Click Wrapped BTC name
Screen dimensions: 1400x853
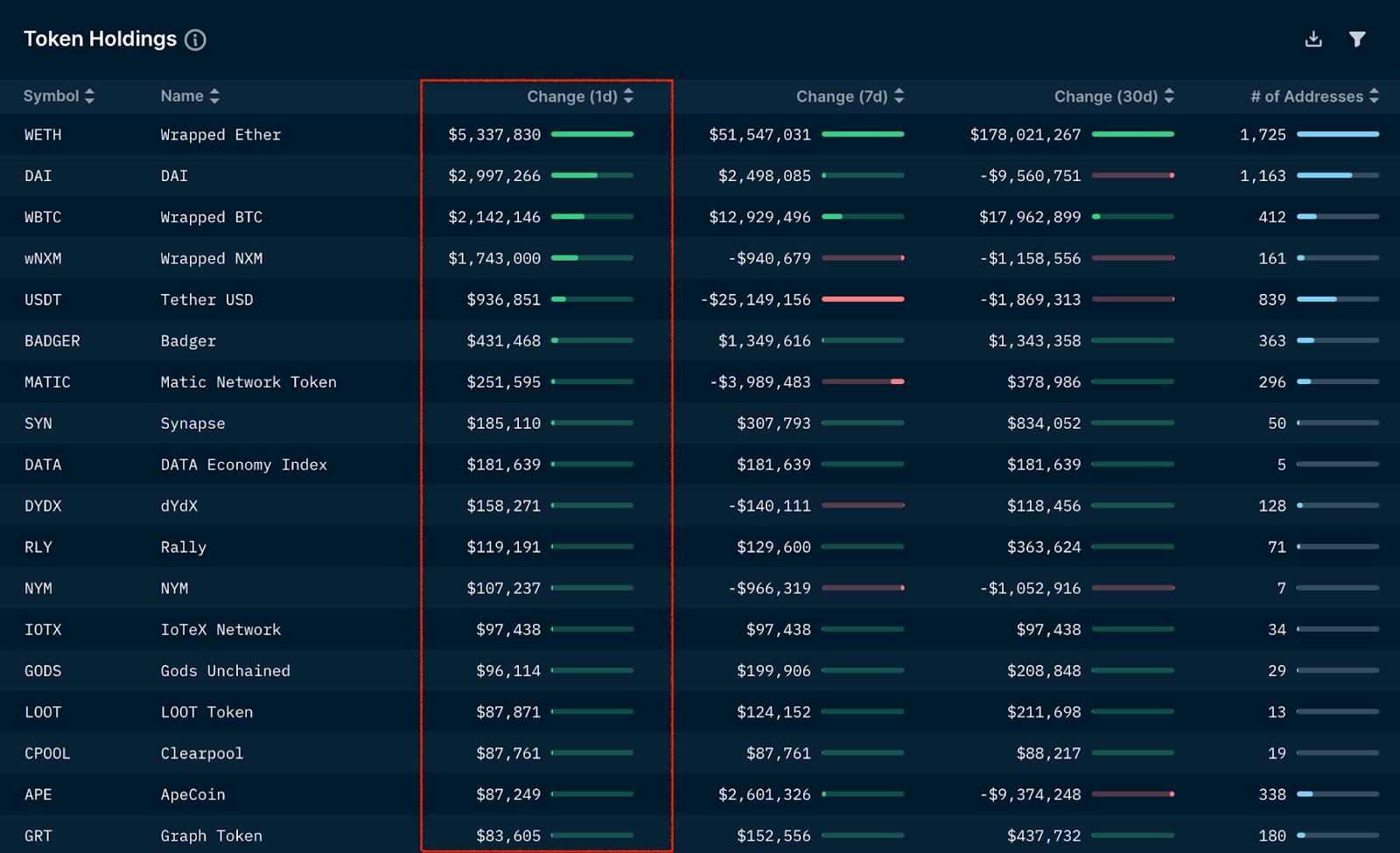tap(211, 217)
